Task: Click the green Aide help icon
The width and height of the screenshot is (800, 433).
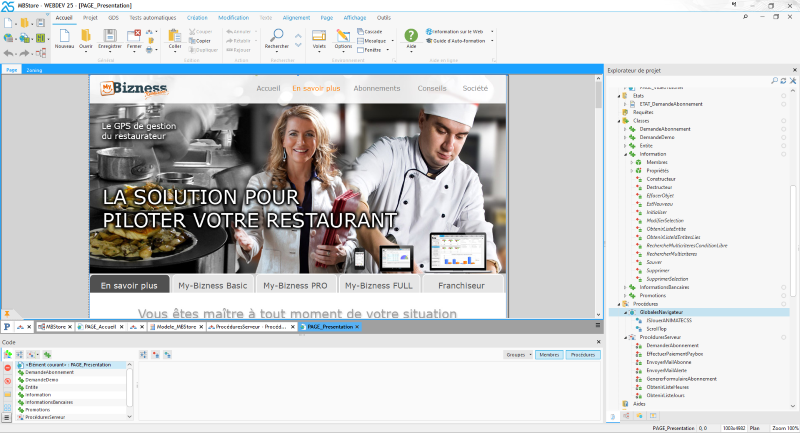Action: 411,35
